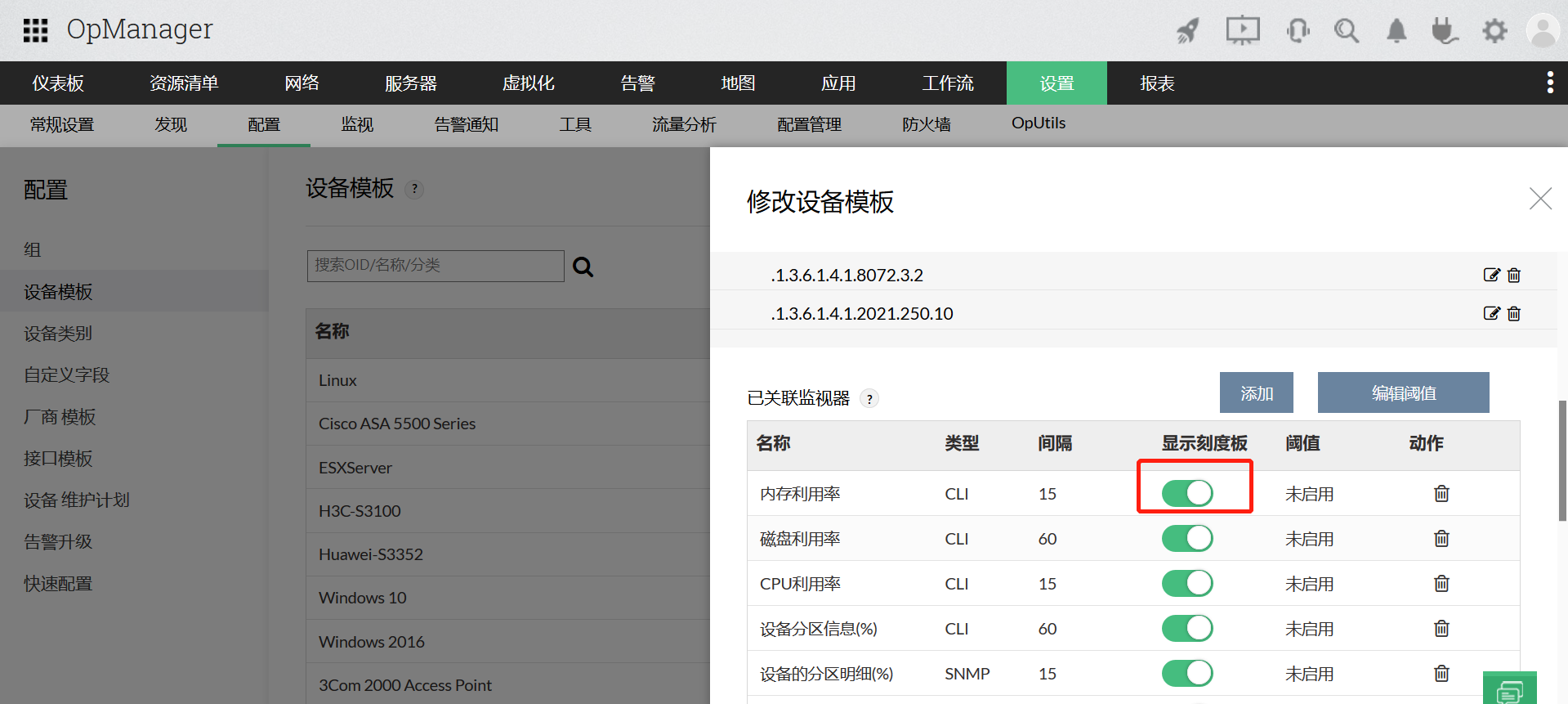The width and height of the screenshot is (1568, 704).
Task: Switch to the 发现 settings tab
Action: click(171, 124)
